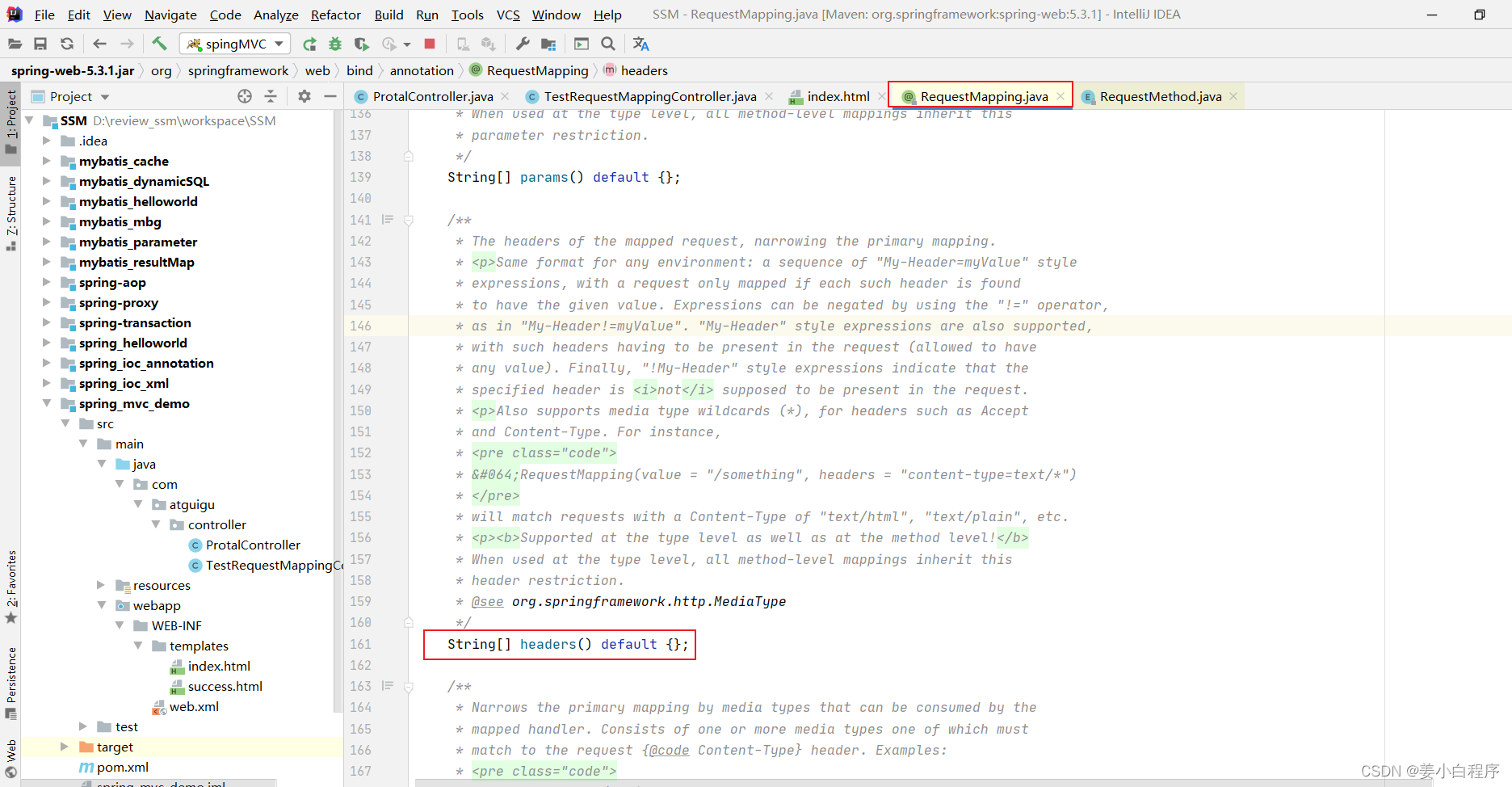Screen dimensions: 1512x787
Task: Open Project Structure toolbar icon
Action: point(548,44)
